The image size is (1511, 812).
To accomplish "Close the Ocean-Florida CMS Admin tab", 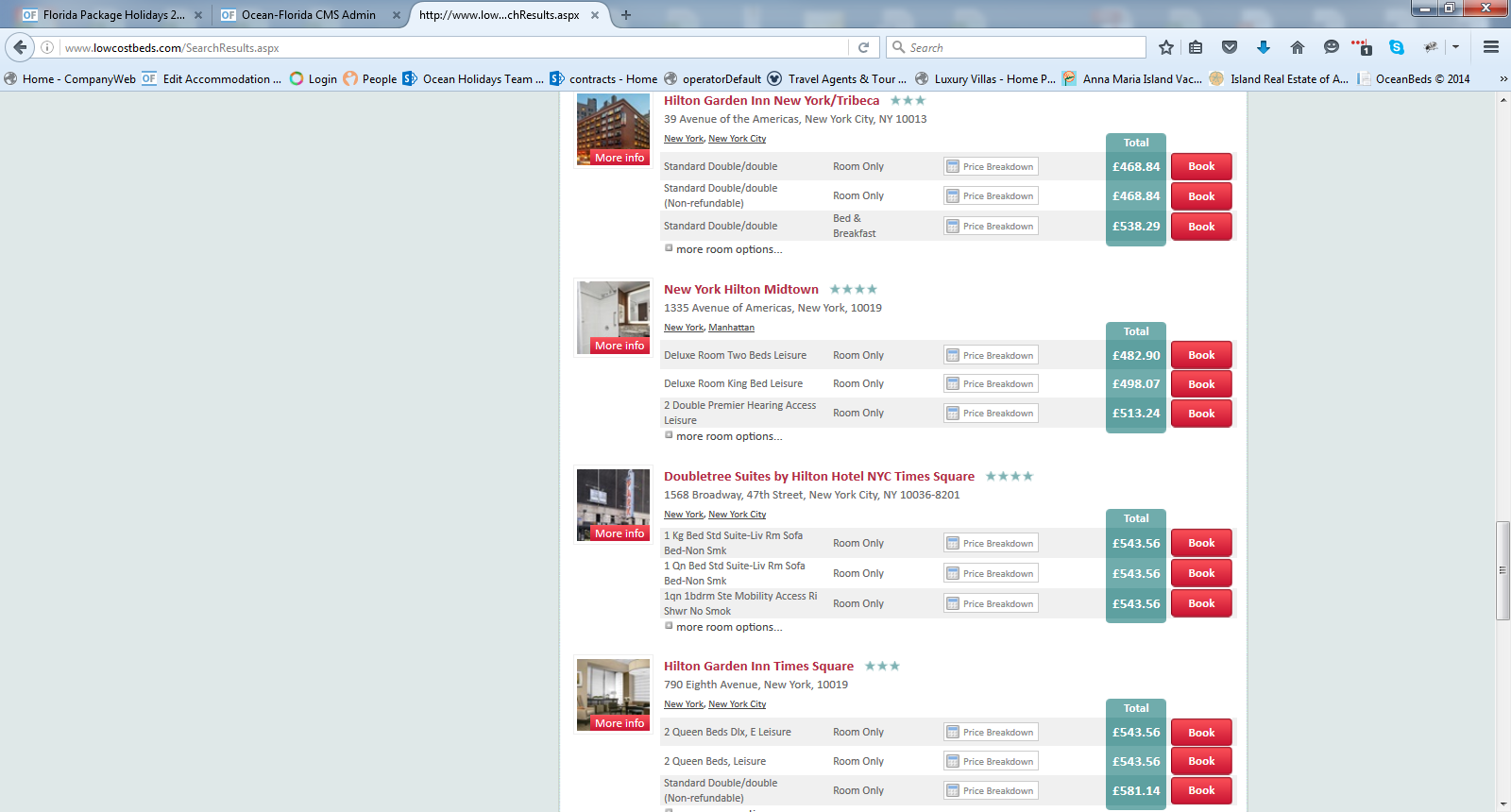I will tap(397, 15).
